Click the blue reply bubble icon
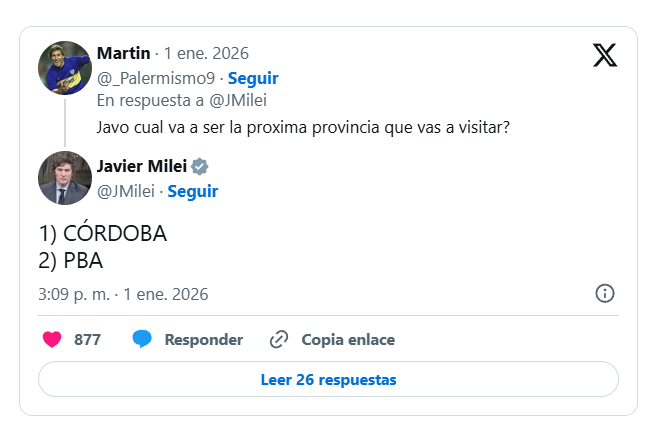This screenshot has width=660, height=430. tap(142, 339)
